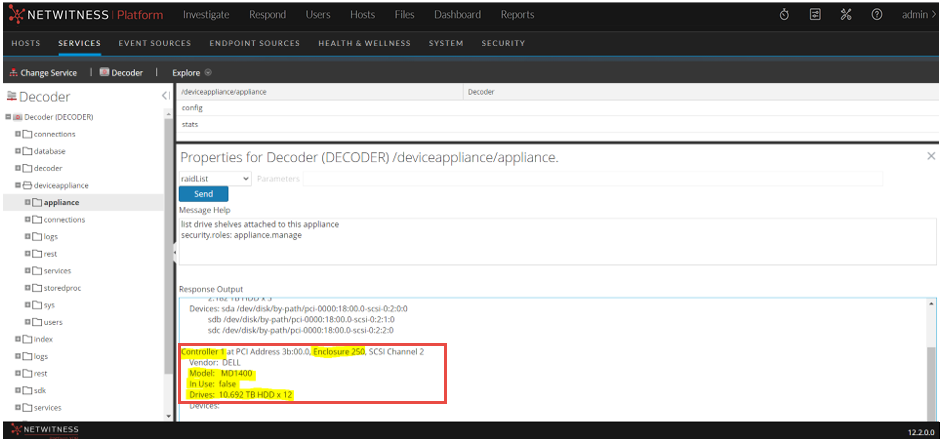The height and width of the screenshot is (439, 941).
Task: Select the stats row in the list
Action: [x=190, y=125]
